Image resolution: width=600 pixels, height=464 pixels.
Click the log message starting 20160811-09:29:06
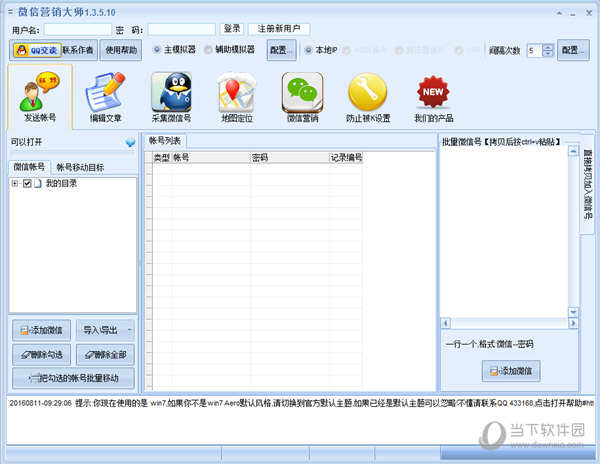pos(302,403)
